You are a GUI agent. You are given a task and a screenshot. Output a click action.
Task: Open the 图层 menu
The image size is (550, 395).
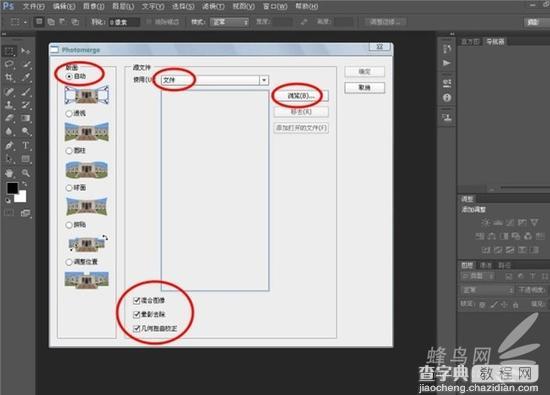click(123, 6)
